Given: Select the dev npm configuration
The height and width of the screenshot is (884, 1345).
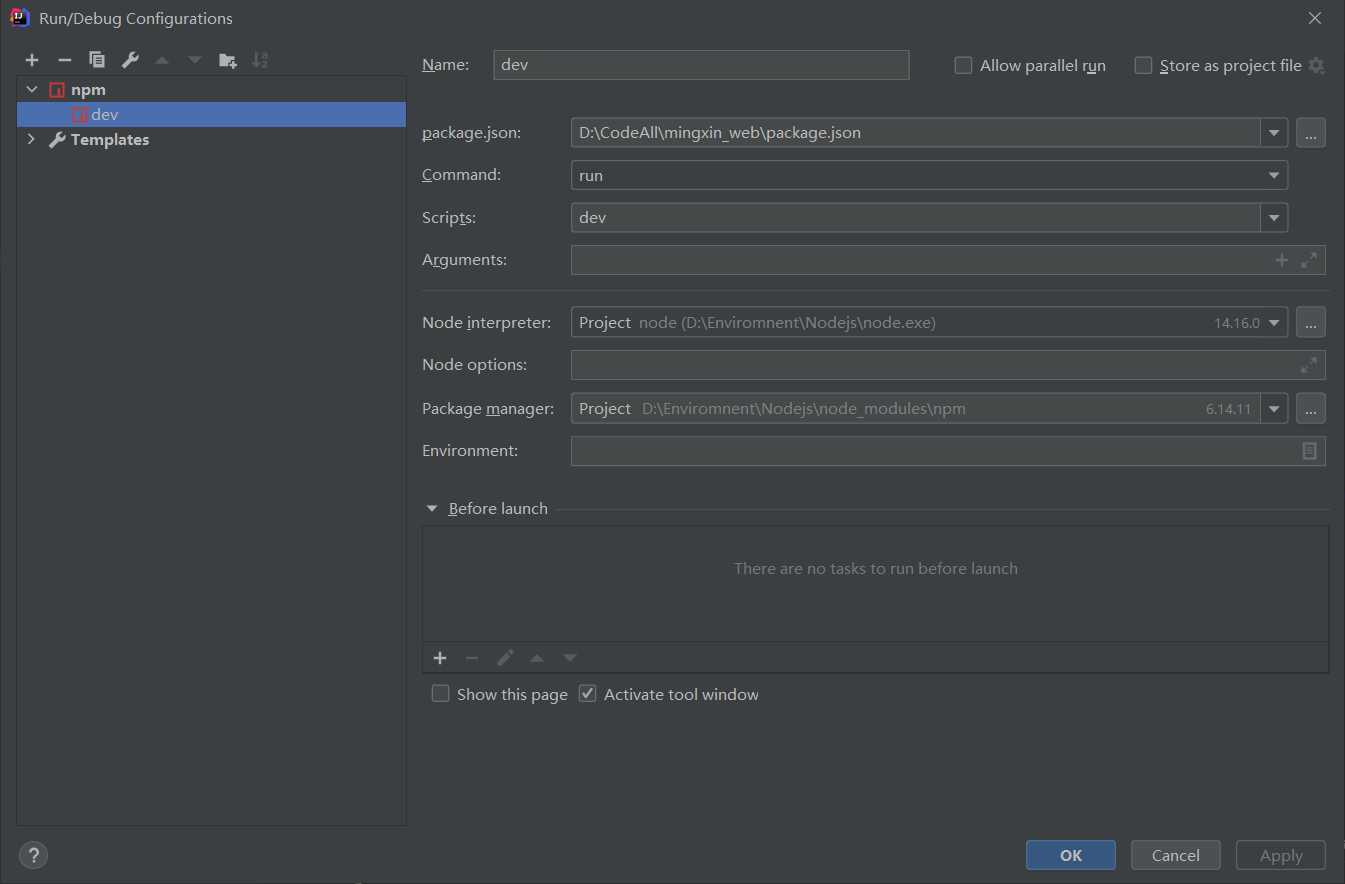Looking at the screenshot, I should pyautogui.click(x=104, y=115).
